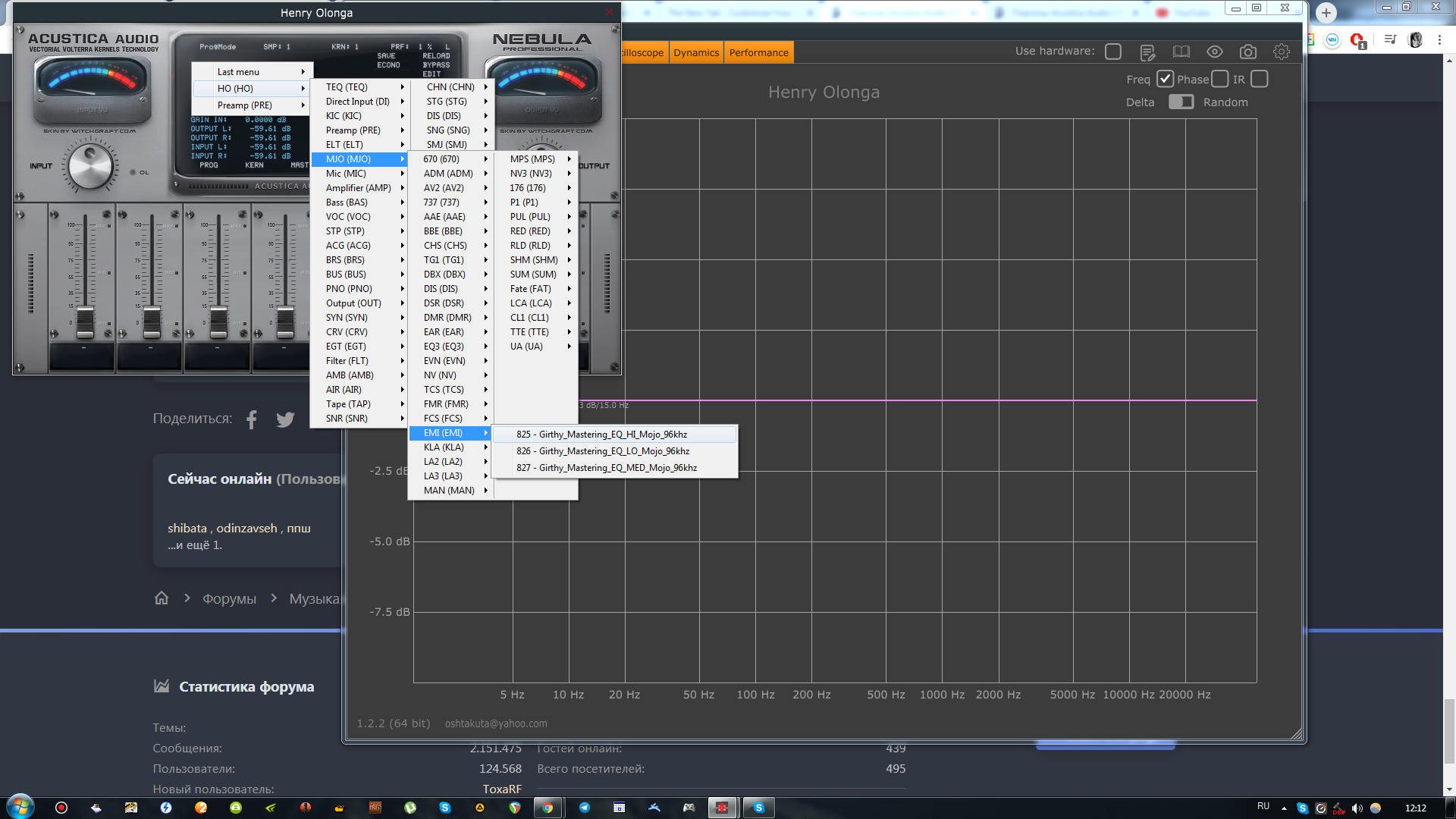Expand the UA (UA) submenu
The width and height of the screenshot is (1456, 819).
[535, 347]
